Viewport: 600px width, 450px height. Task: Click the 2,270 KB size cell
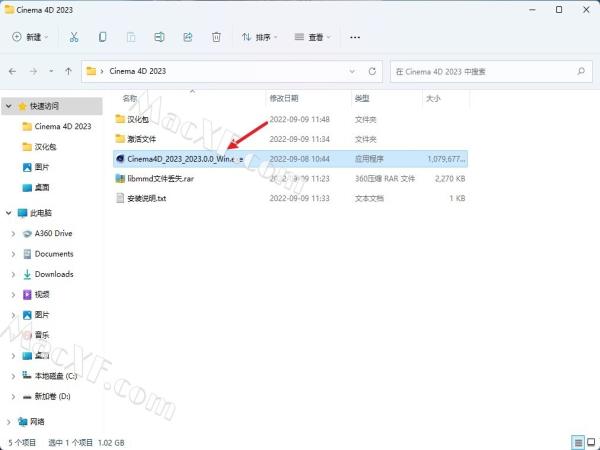click(450, 178)
